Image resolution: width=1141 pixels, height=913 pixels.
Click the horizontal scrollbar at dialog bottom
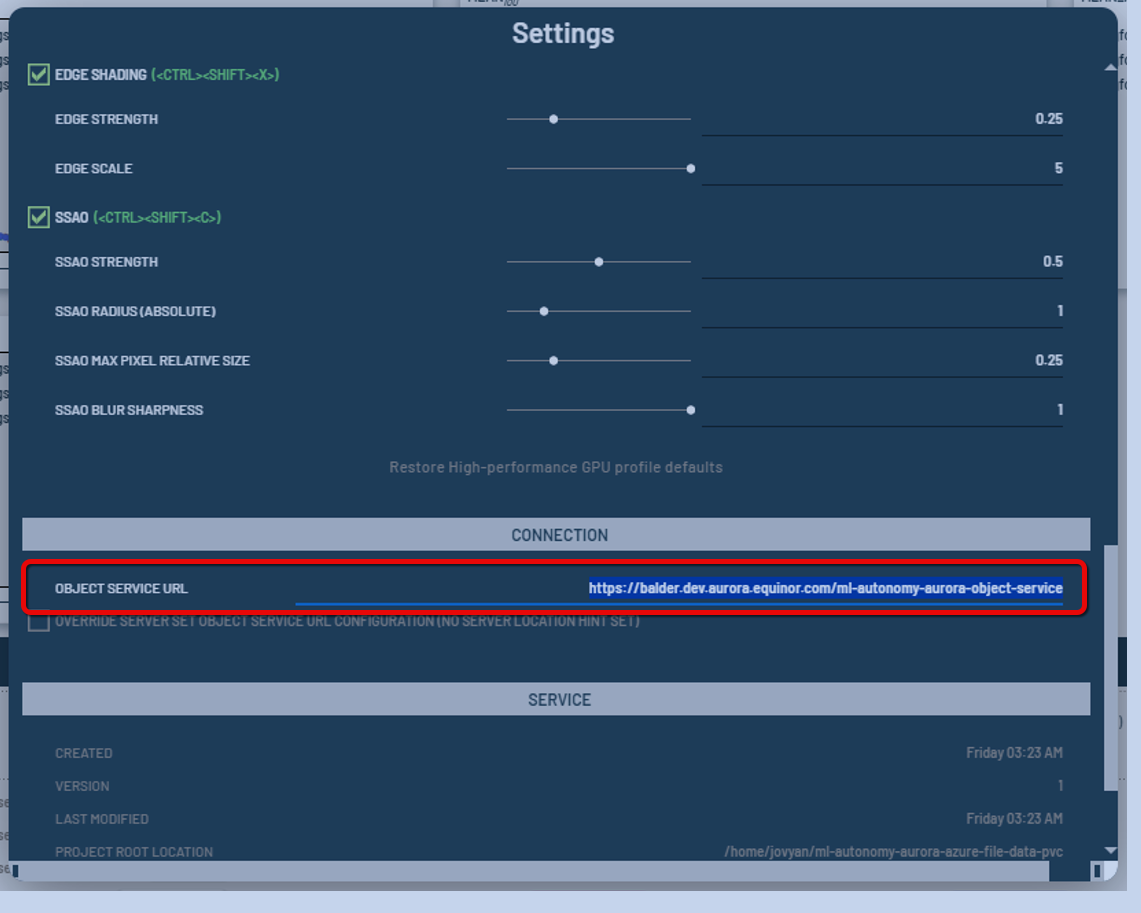(530, 872)
